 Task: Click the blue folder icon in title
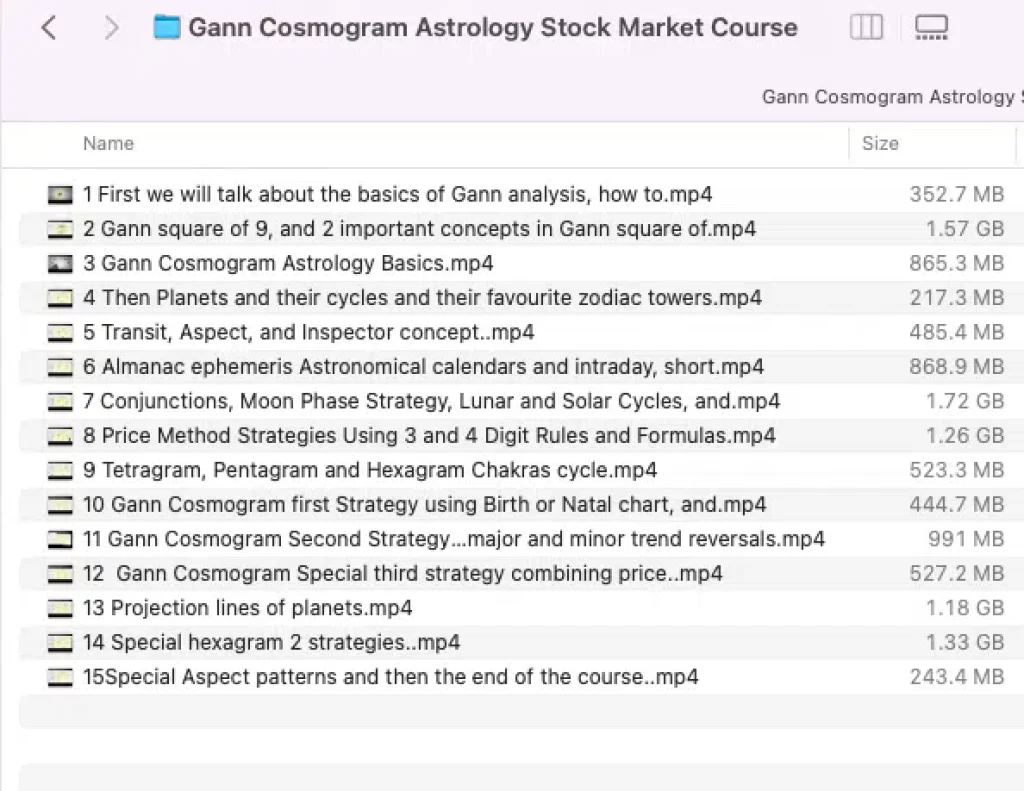(166, 27)
